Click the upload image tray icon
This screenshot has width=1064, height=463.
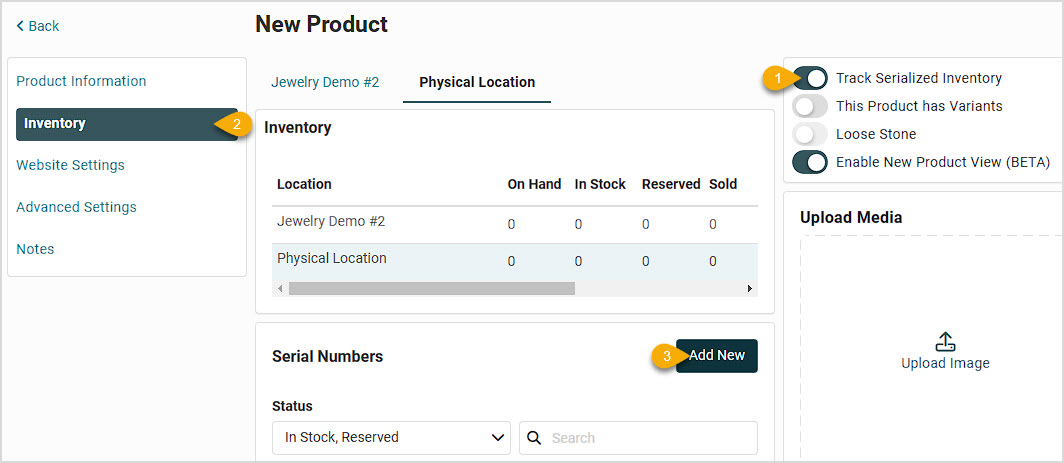pyautogui.click(x=945, y=341)
